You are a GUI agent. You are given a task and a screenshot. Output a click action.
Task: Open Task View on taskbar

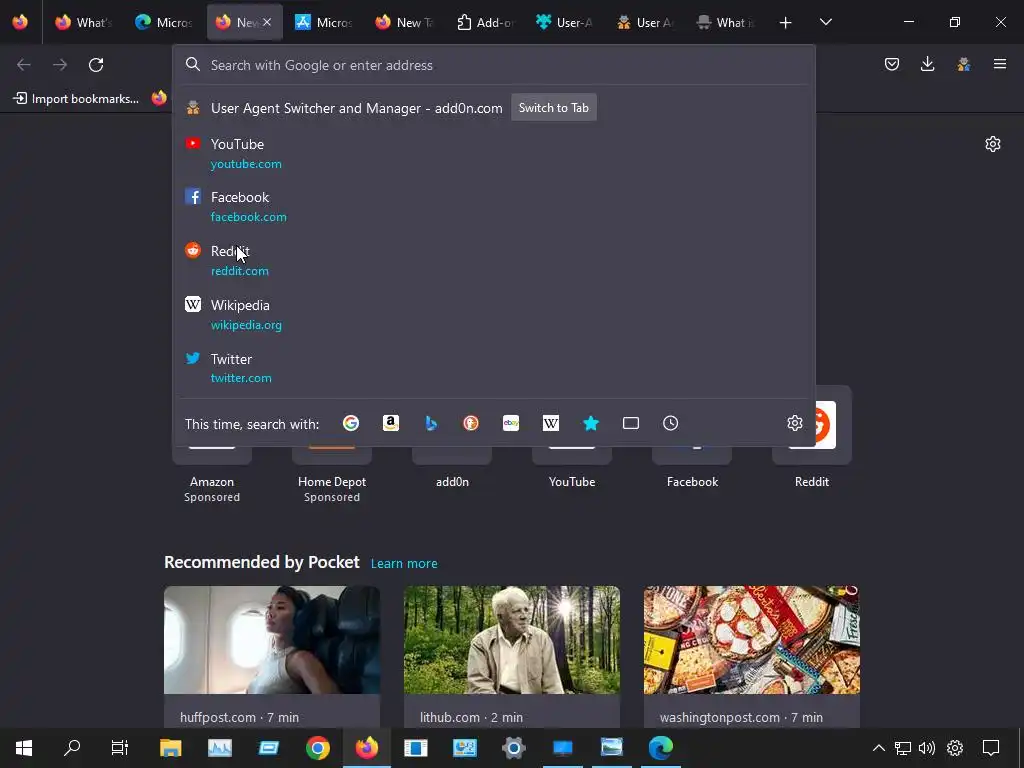120,748
